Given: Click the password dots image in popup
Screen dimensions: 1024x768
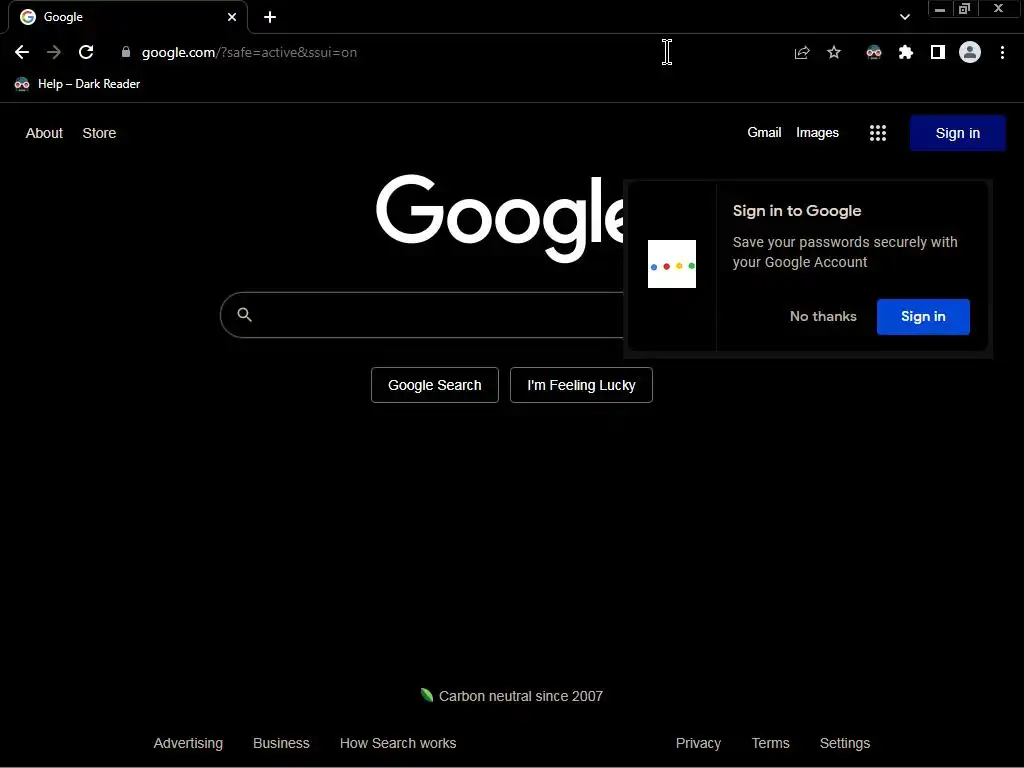Looking at the screenshot, I should pos(672,264).
